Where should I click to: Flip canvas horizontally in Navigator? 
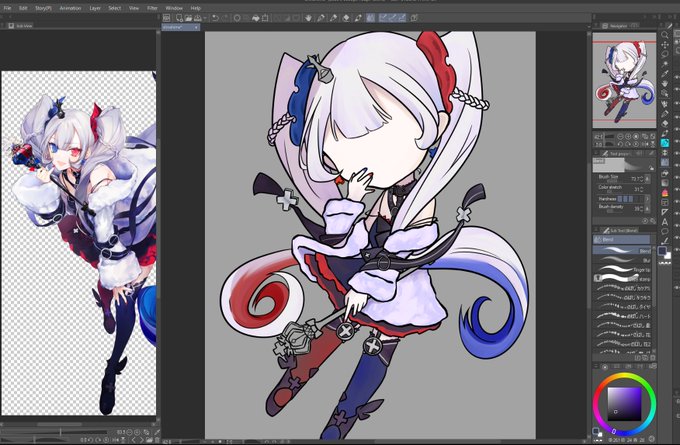click(x=644, y=144)
